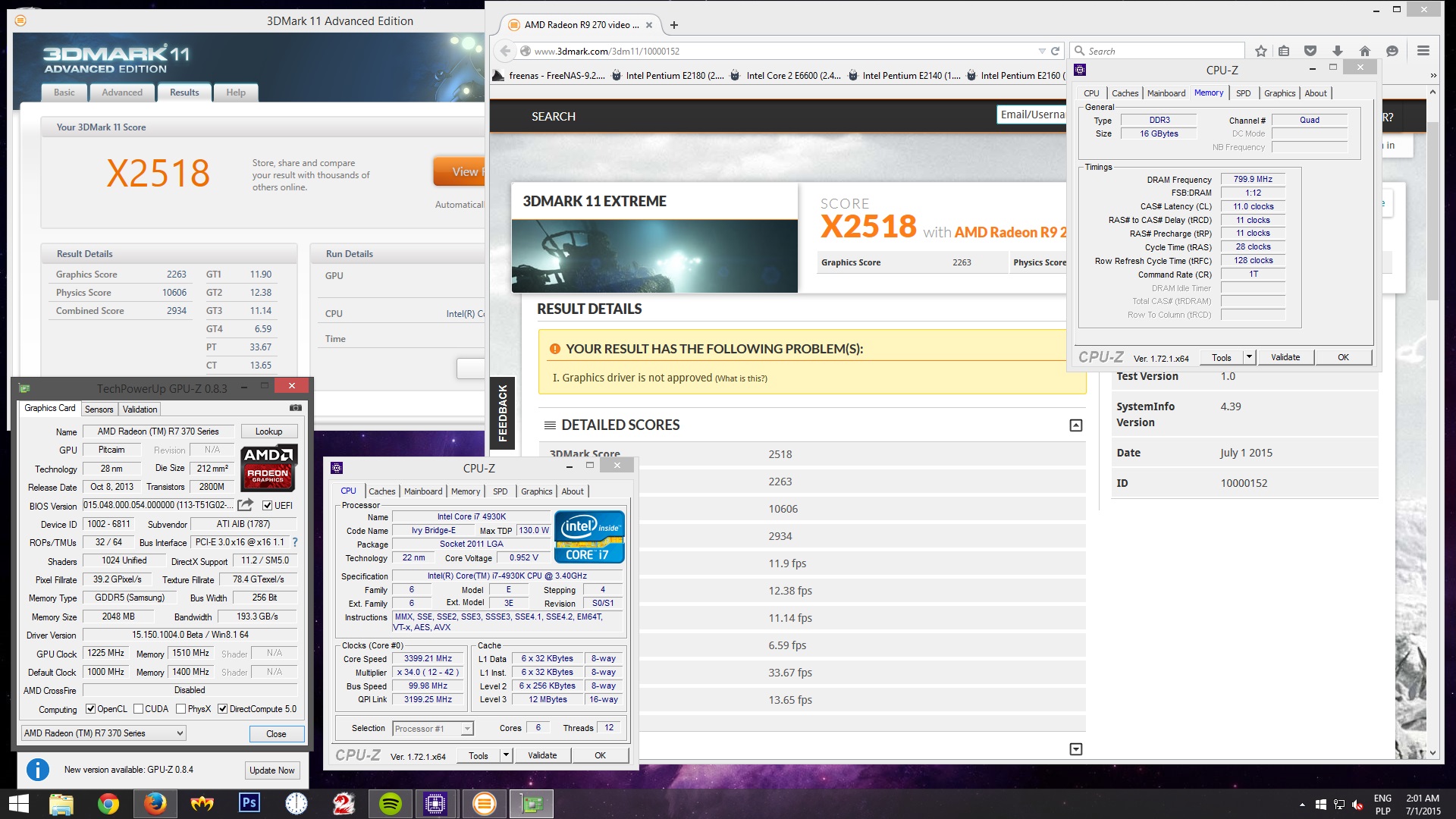Open the Tools dropdown arrow in CPU-Z Memory window
The image size is (1456, 819).
[1249, 357]
